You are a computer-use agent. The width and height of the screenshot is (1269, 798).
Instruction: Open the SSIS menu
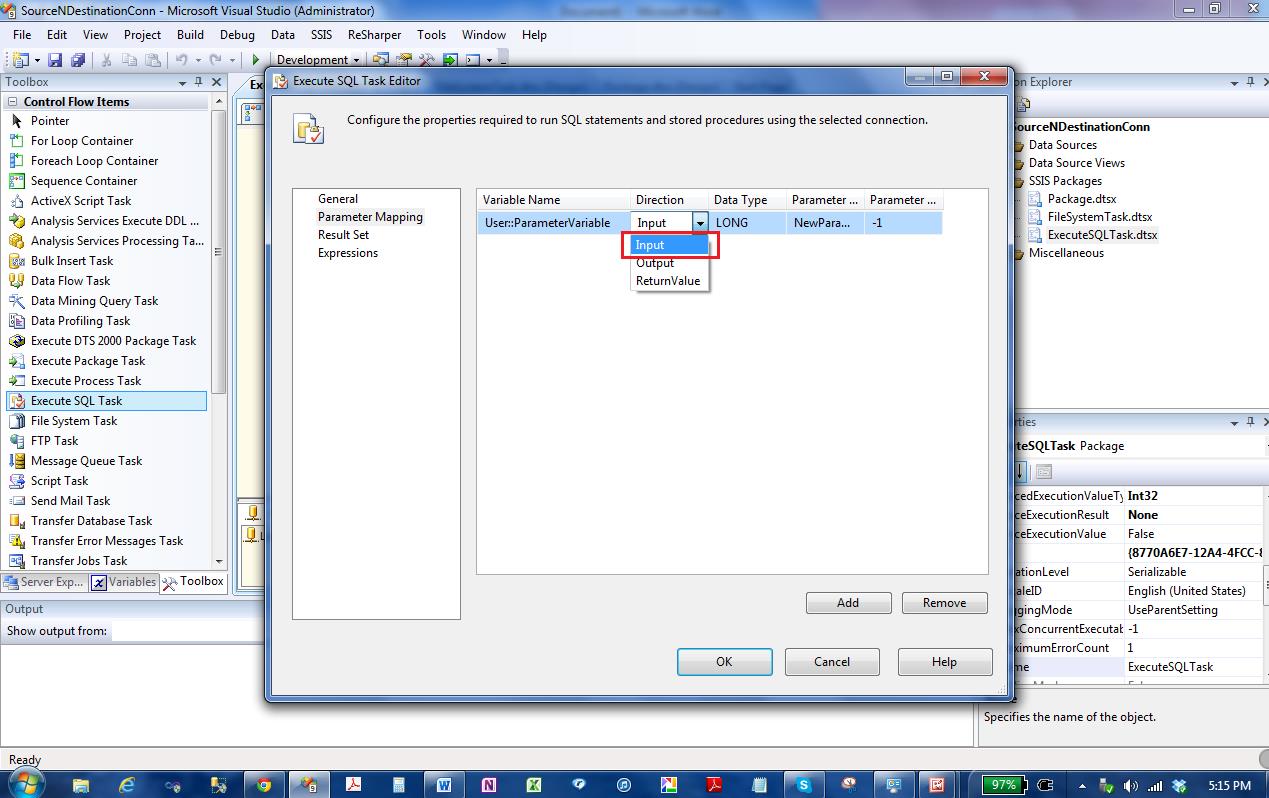coord(321,34)
